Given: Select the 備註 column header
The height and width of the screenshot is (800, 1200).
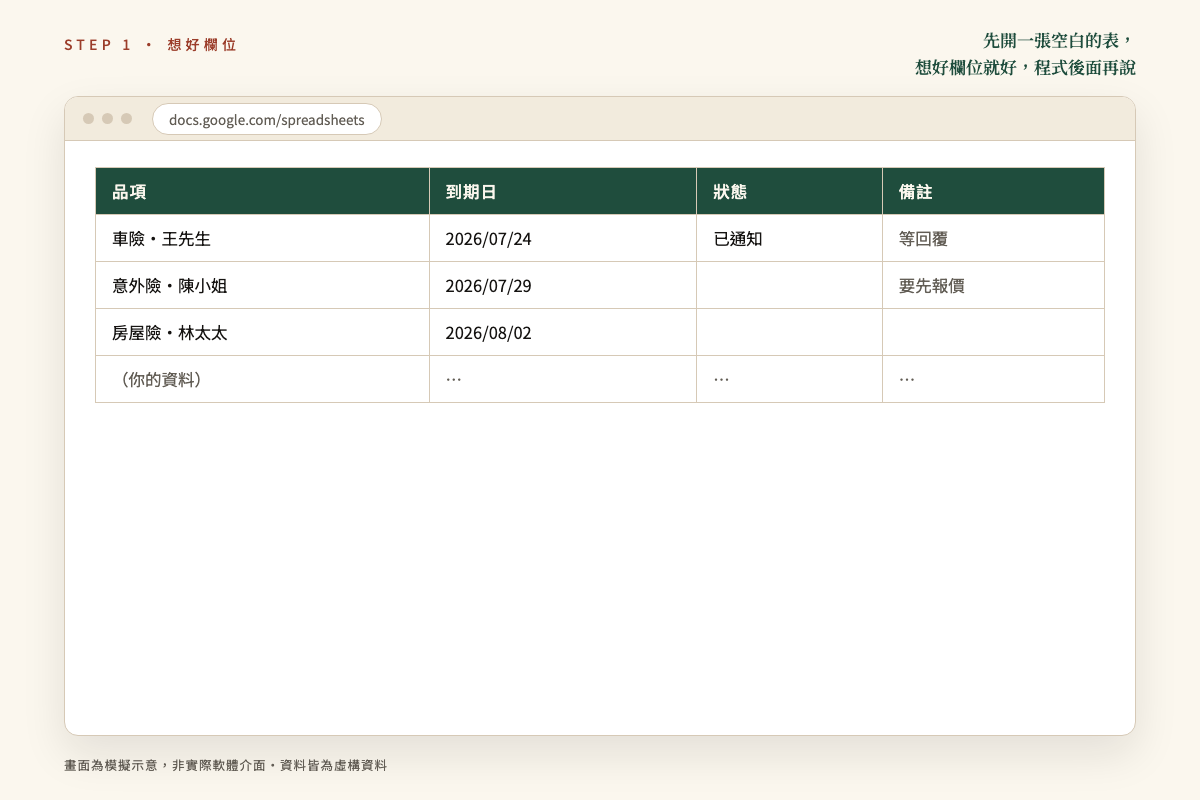Looking at the screenshot, I should pos(993,191).
